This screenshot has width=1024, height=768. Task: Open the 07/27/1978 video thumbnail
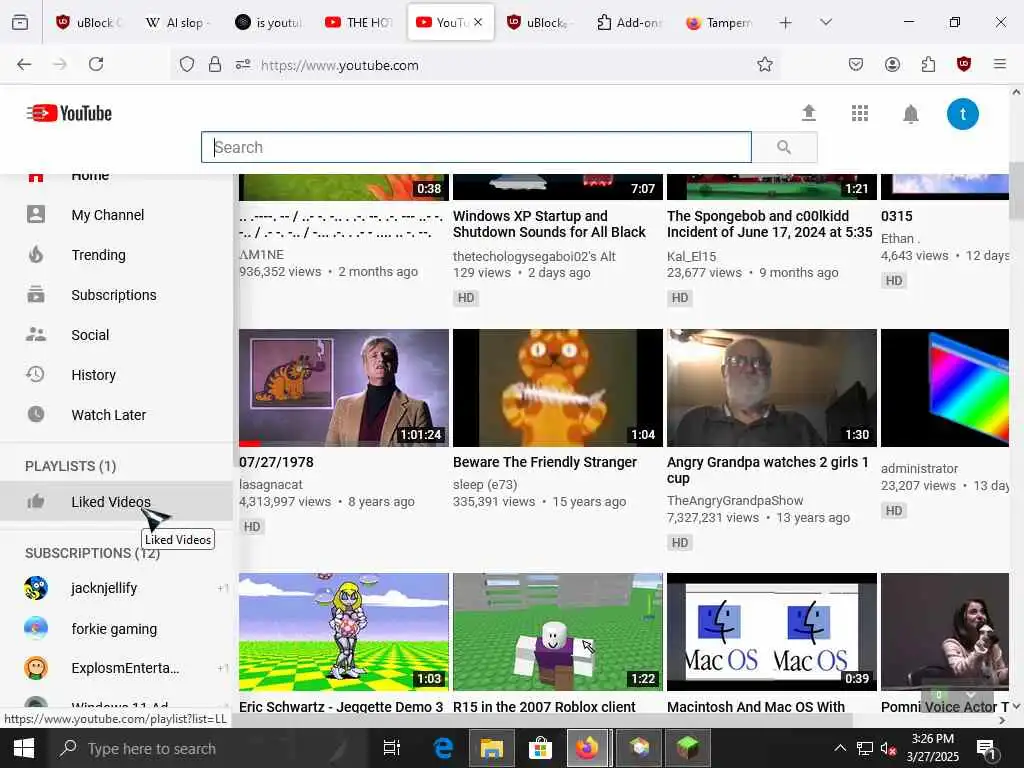coord(344,388)
